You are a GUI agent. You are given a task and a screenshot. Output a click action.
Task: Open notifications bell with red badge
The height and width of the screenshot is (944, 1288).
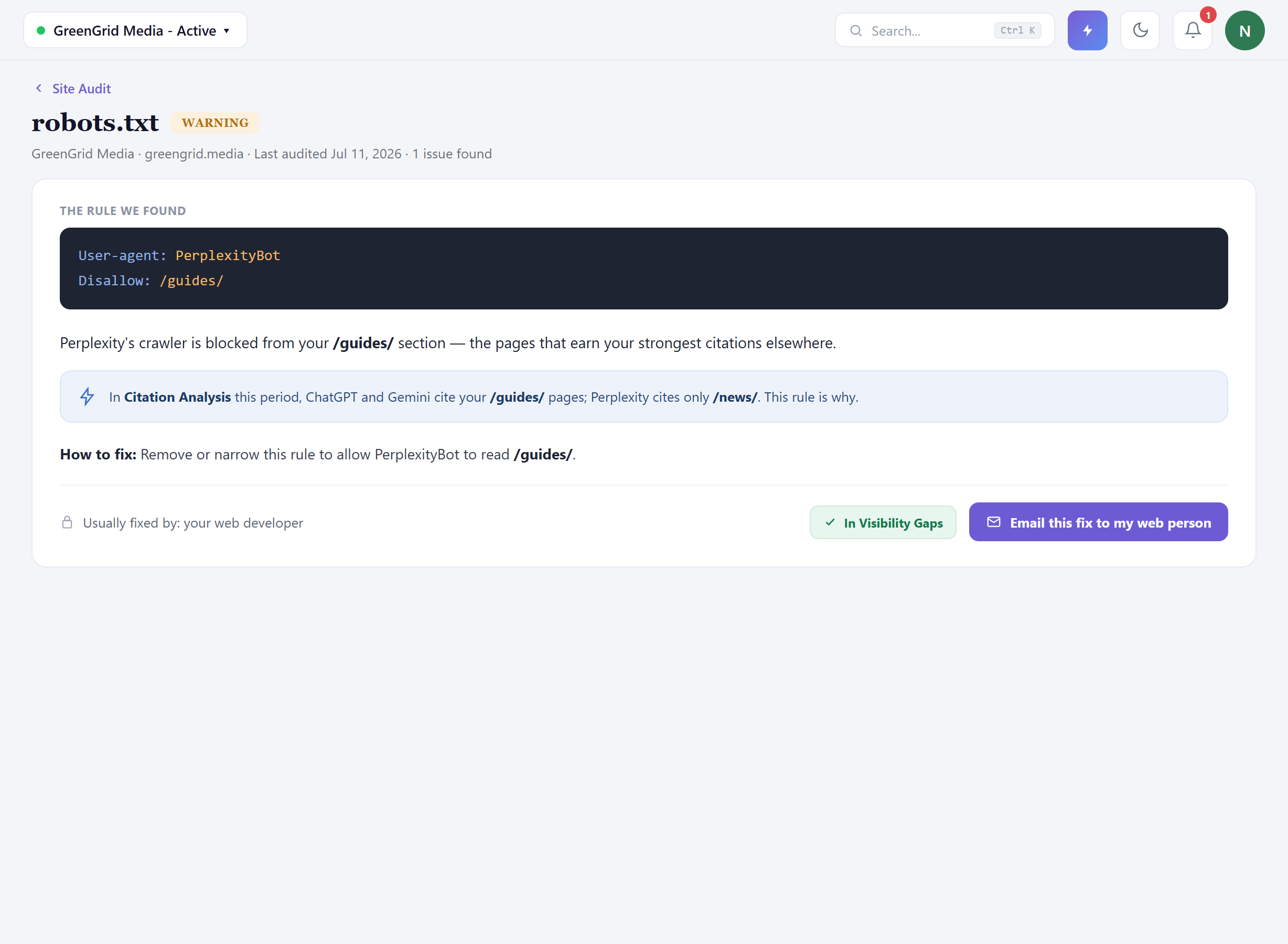(x=1193, y=30)
